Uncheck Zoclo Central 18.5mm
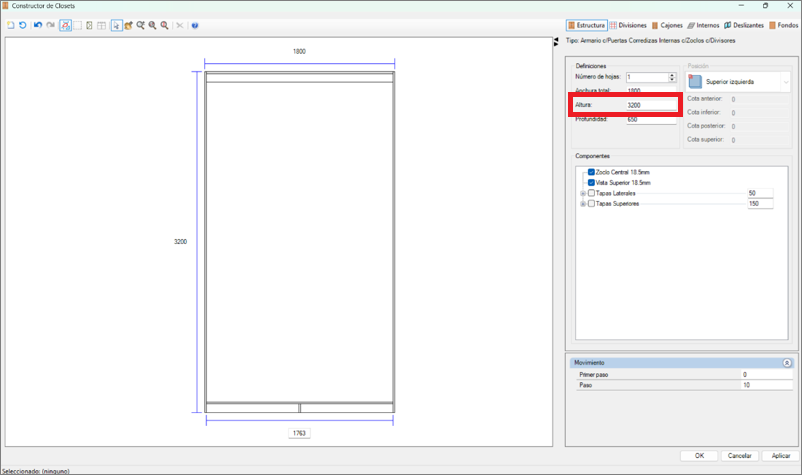Viewport: 802px width, 475px height. point(591,172)
